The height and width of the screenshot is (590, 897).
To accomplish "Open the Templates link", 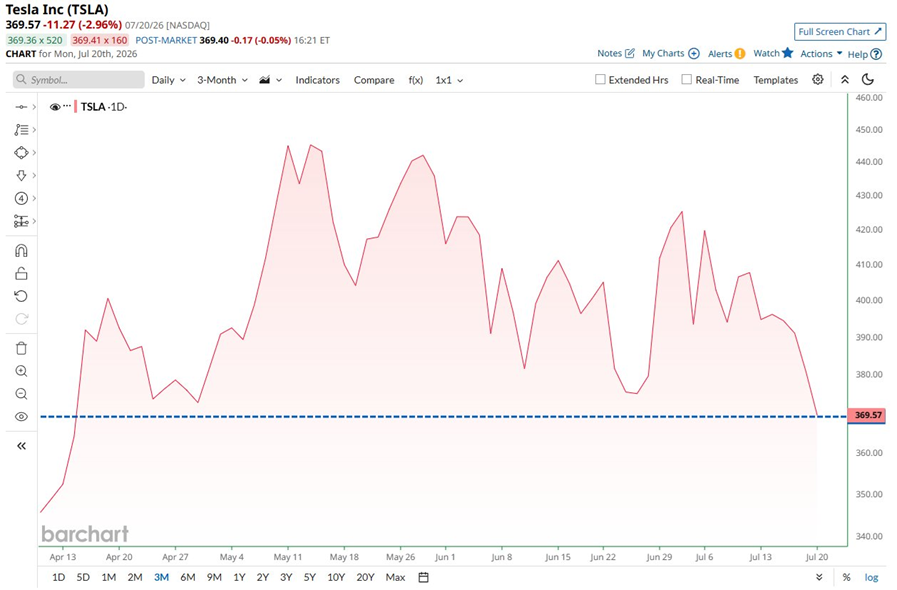I will click(x=775, y=80).
